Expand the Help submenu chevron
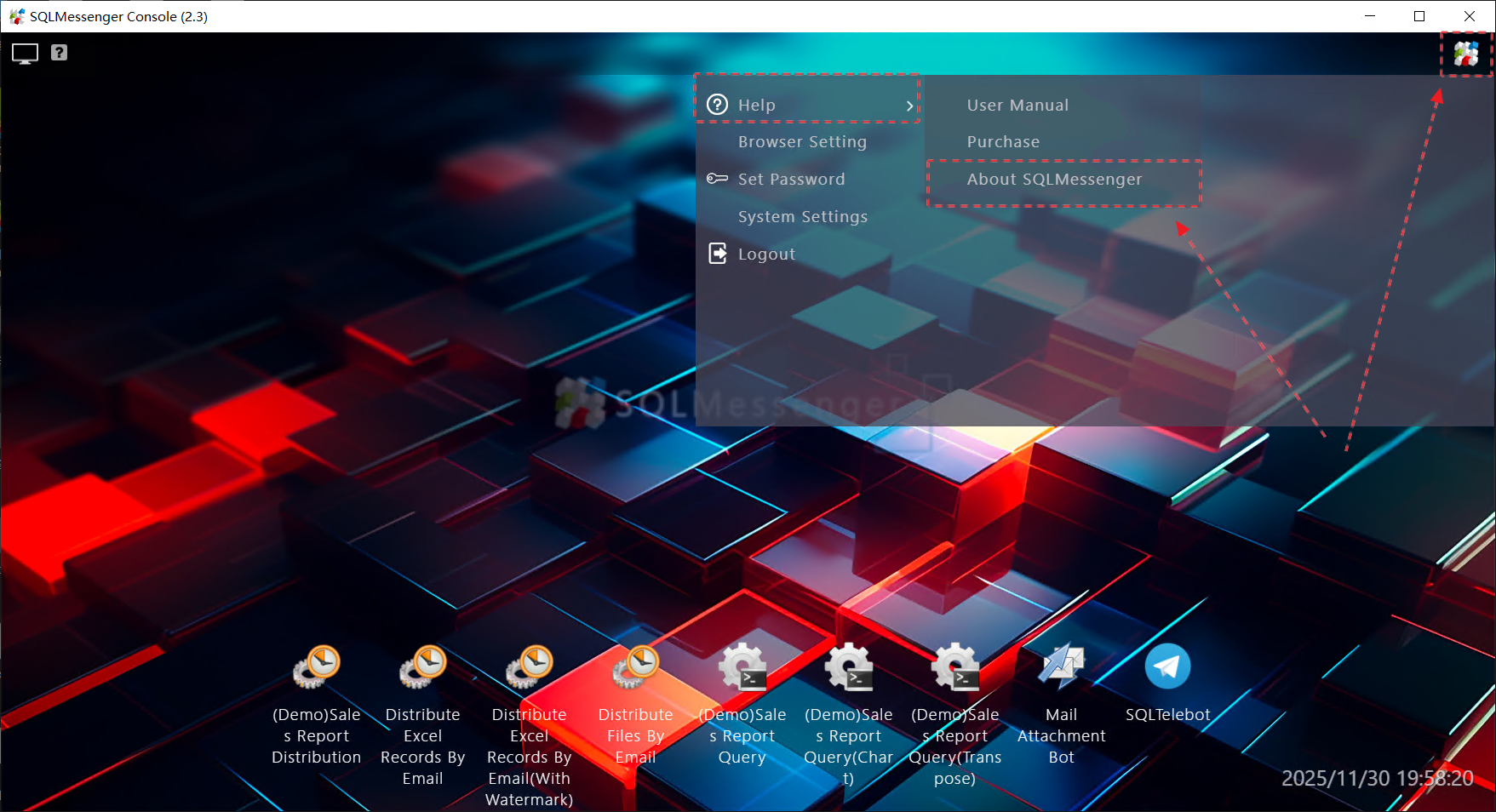The width and height of the screenshot is (1496, 812). point(909,106)
